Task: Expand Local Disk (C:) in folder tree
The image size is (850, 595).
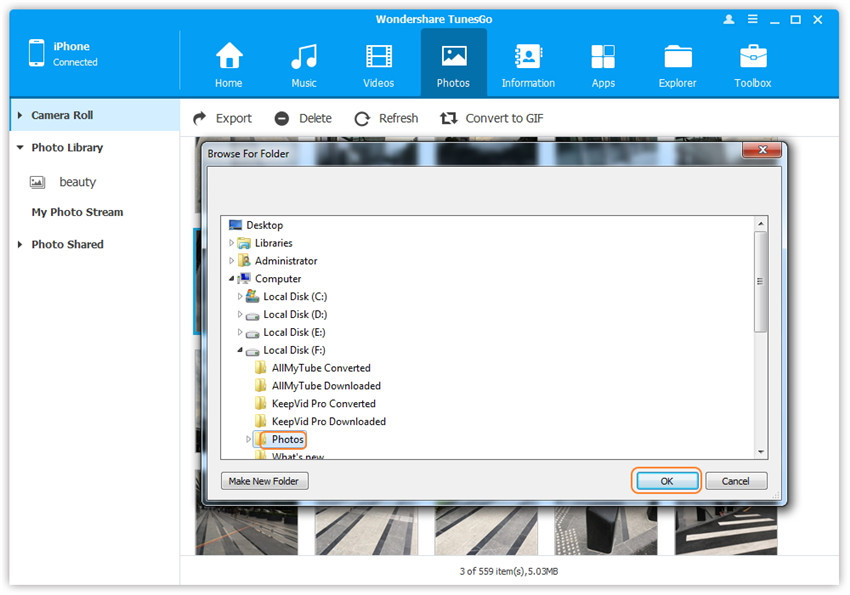Action: pyautogui.click(x=240, y=297)
